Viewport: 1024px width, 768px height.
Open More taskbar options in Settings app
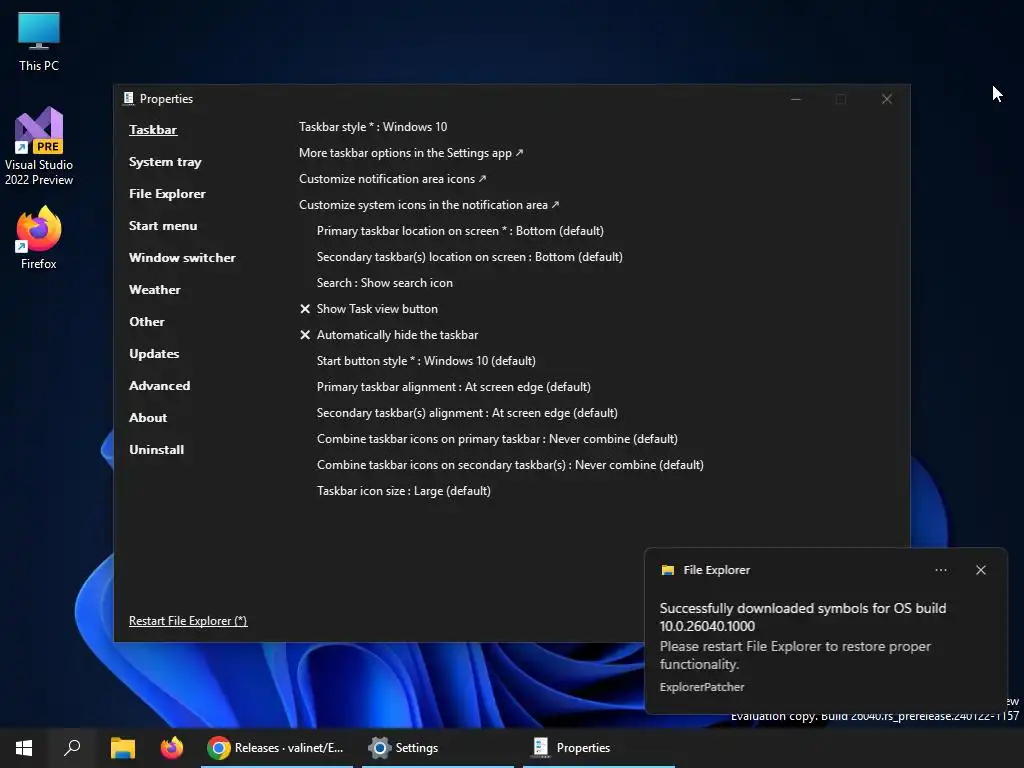coord(411,153)
